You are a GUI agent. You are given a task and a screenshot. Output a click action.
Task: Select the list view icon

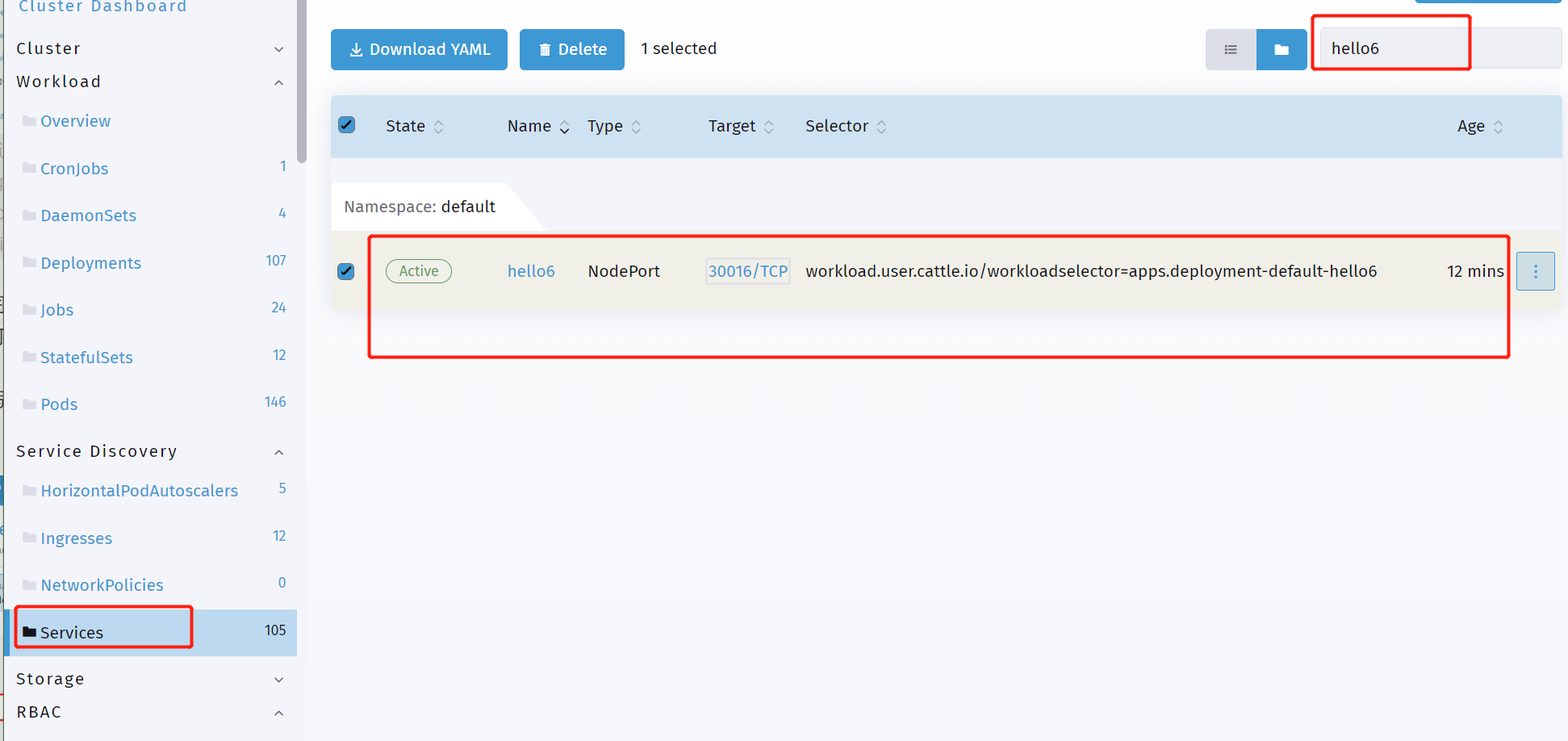coord(1230,49)
